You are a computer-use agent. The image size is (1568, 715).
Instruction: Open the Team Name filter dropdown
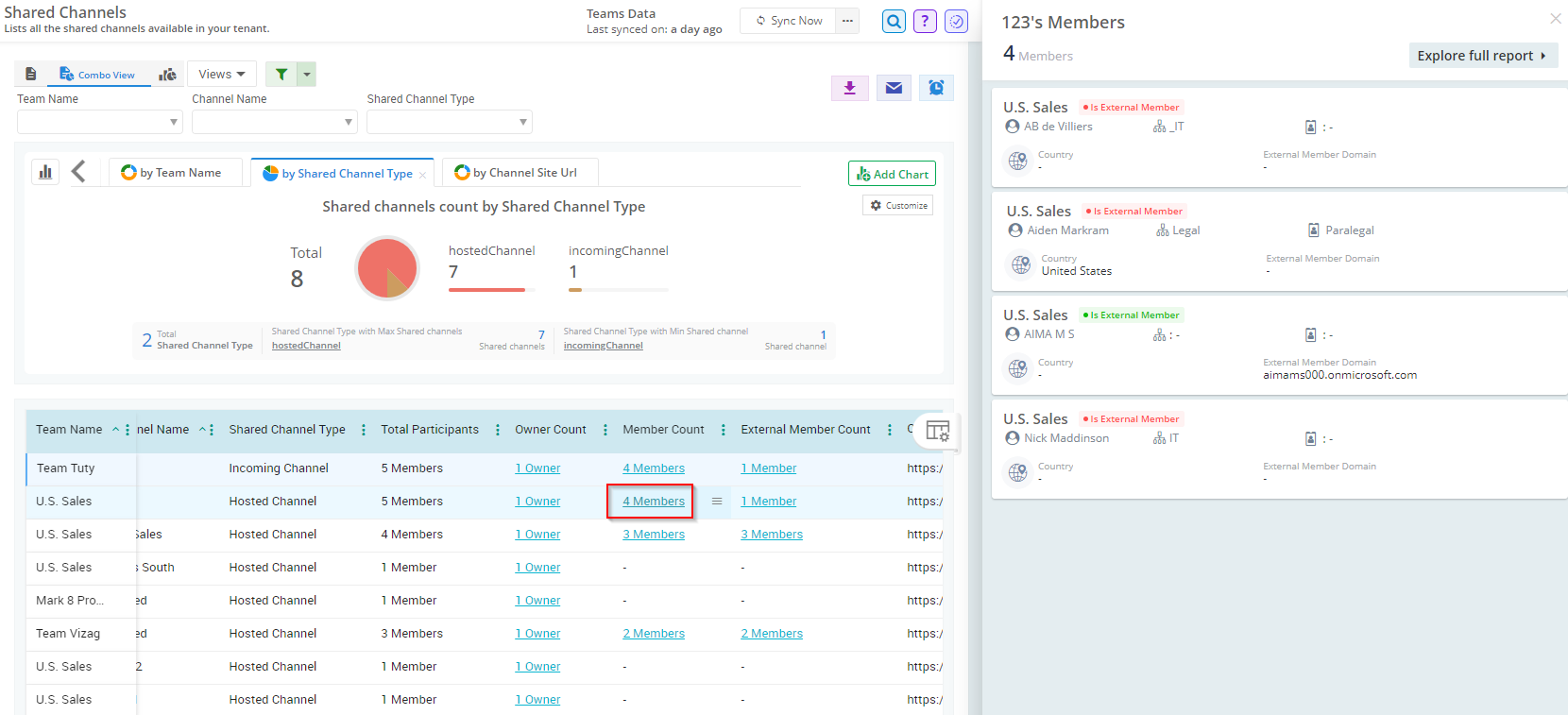(99, 122)
